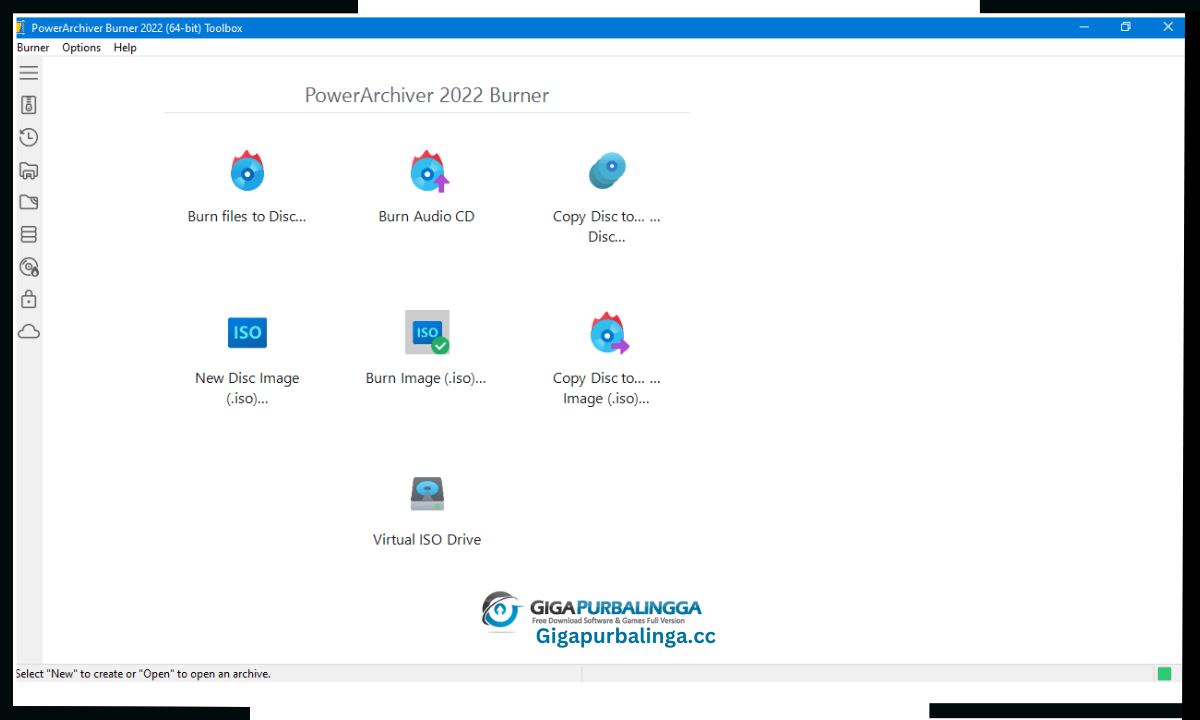Screen dimensions: 1200x720
Task: Open the hamburger menu in the sidebar
Action: [29, 73]
